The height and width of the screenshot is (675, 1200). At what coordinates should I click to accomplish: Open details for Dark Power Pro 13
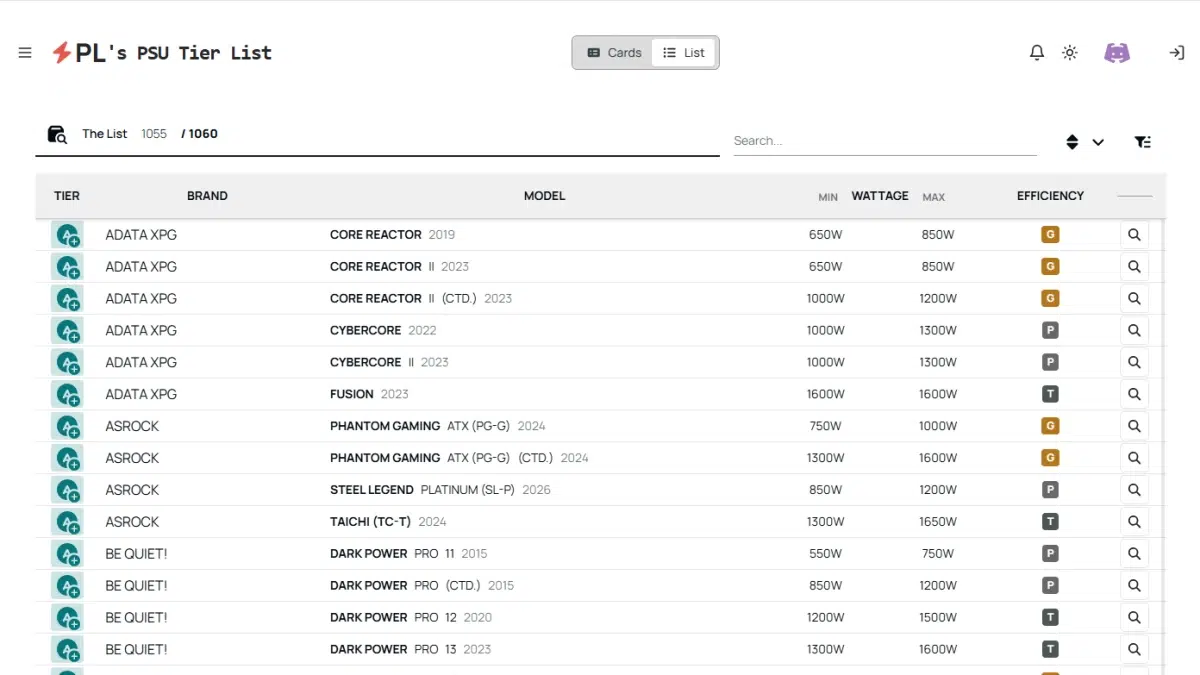point(1134,650)
